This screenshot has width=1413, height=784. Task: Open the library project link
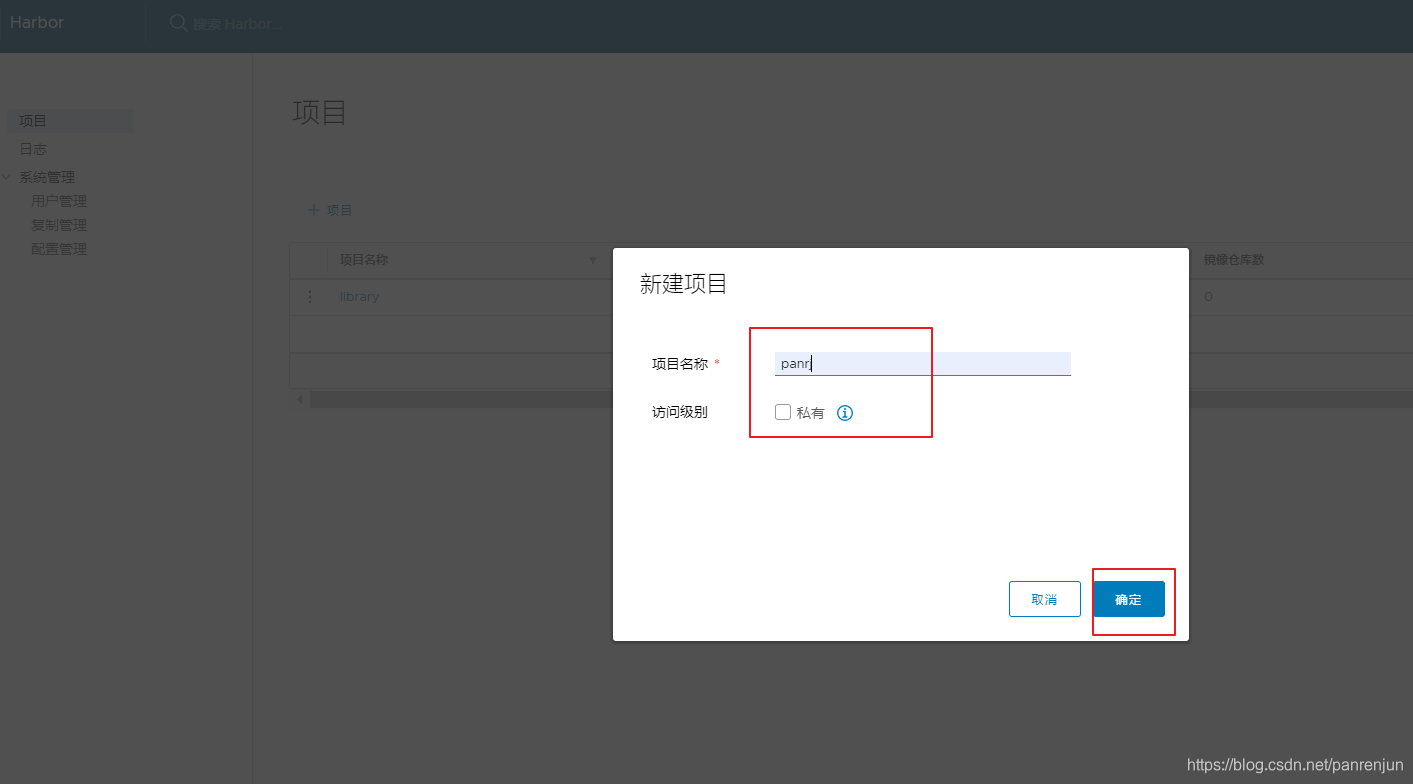pyautogui.click(x=359, y=297)
